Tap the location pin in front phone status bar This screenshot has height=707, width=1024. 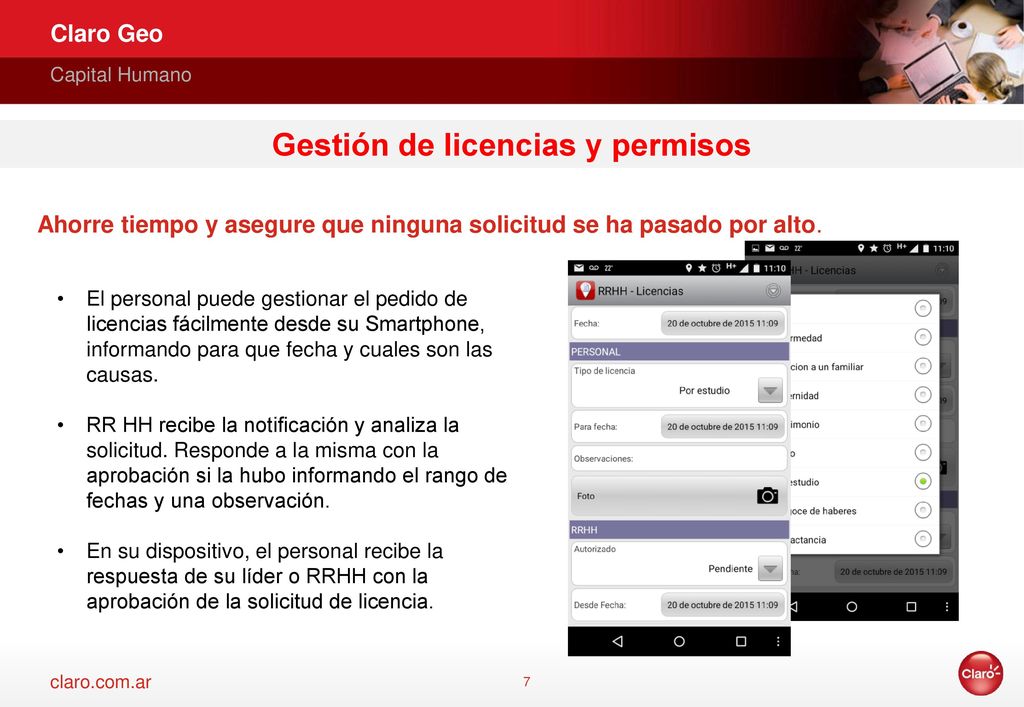point(688,268)
